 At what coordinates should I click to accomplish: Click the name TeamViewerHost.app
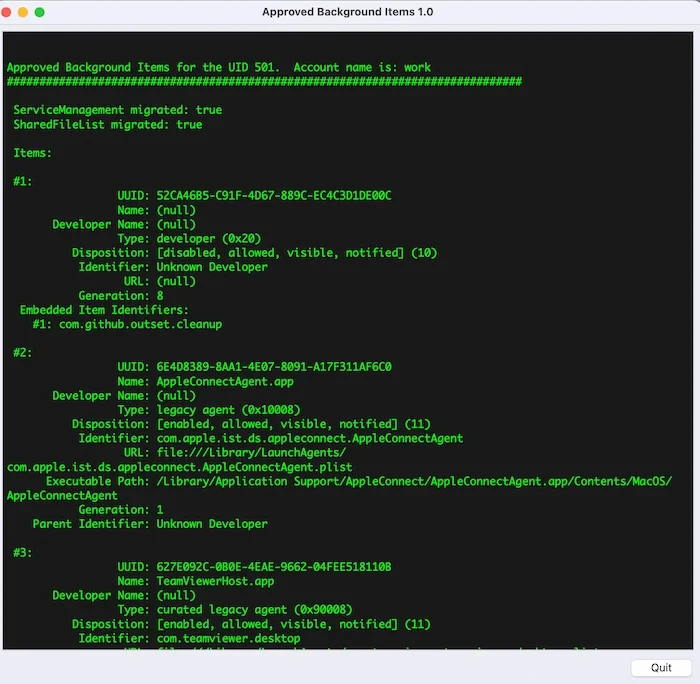[x=215, y=581]
